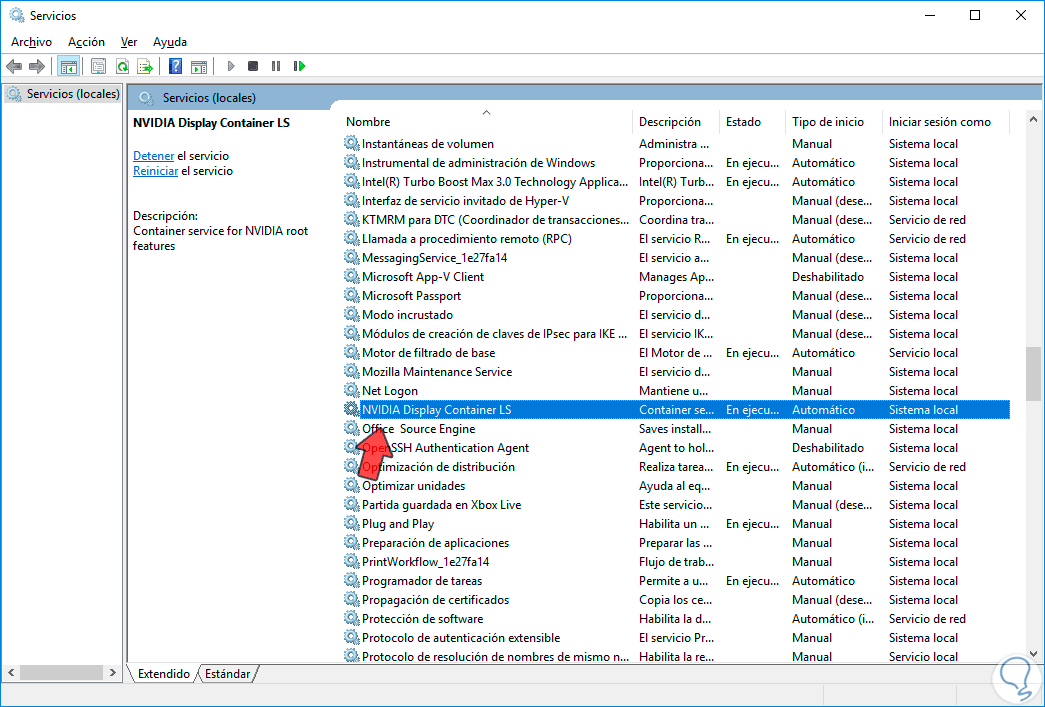
Task: Click the gear icon of Optimizar unidades
Action: point(351,485)
